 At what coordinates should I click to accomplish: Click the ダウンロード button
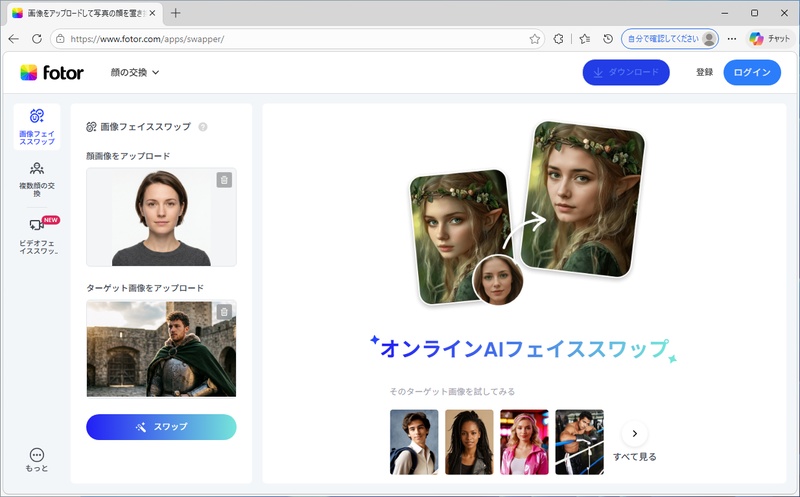tap(626, 72)
